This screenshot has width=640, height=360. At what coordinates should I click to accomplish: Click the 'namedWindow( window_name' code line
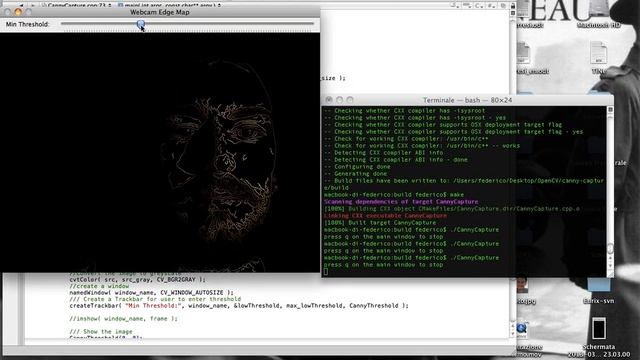151,293
